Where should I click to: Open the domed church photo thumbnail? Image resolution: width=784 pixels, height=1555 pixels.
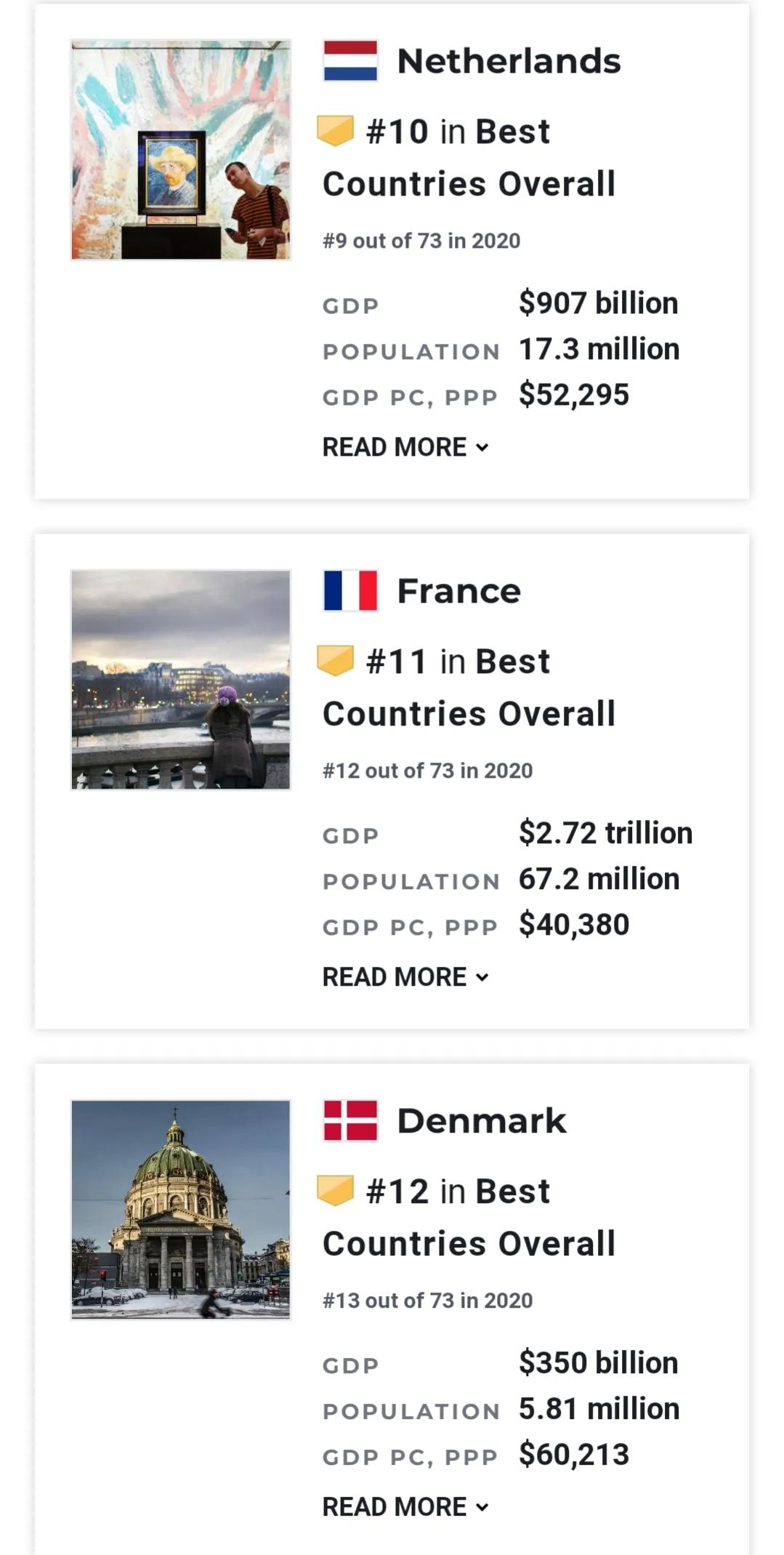pos(181,1210)
